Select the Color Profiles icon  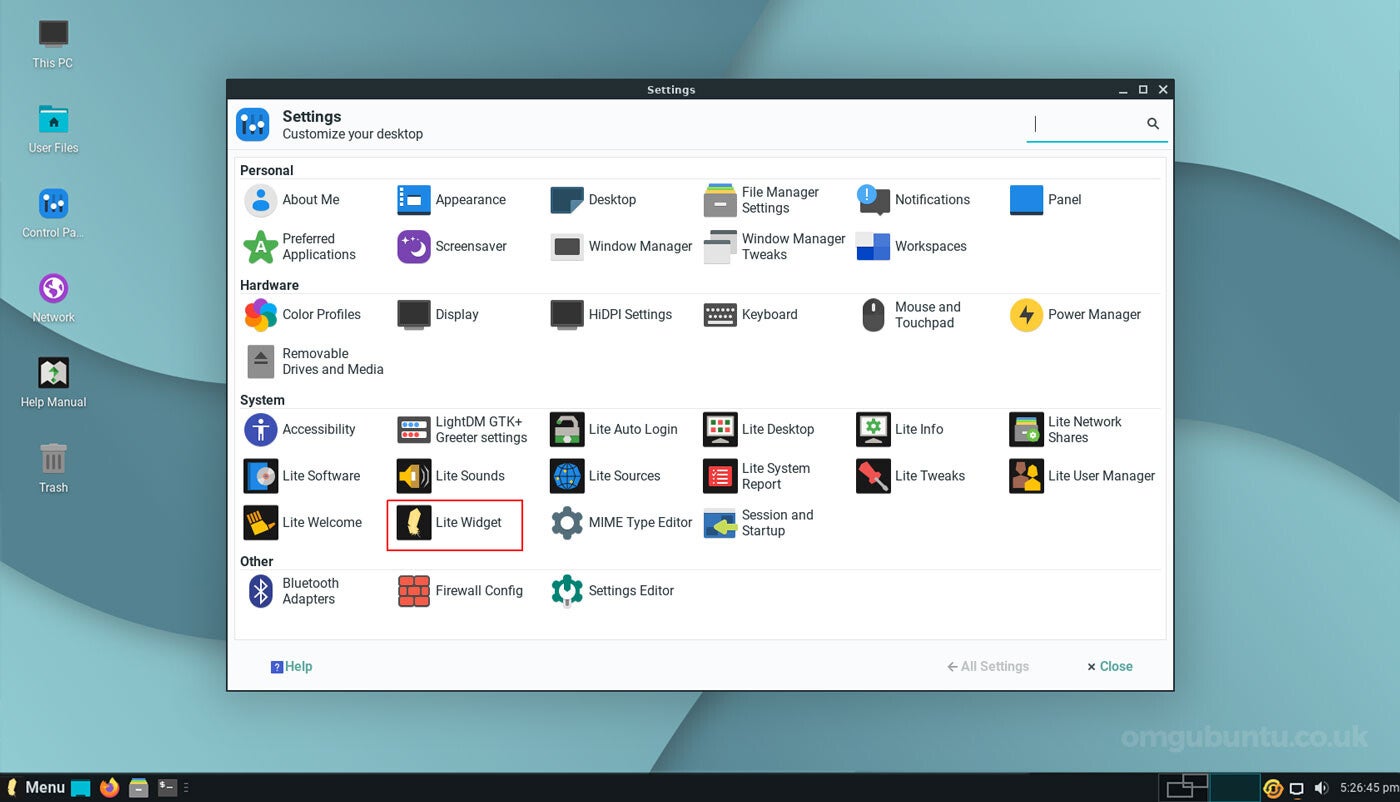click(x=303, y=315)
